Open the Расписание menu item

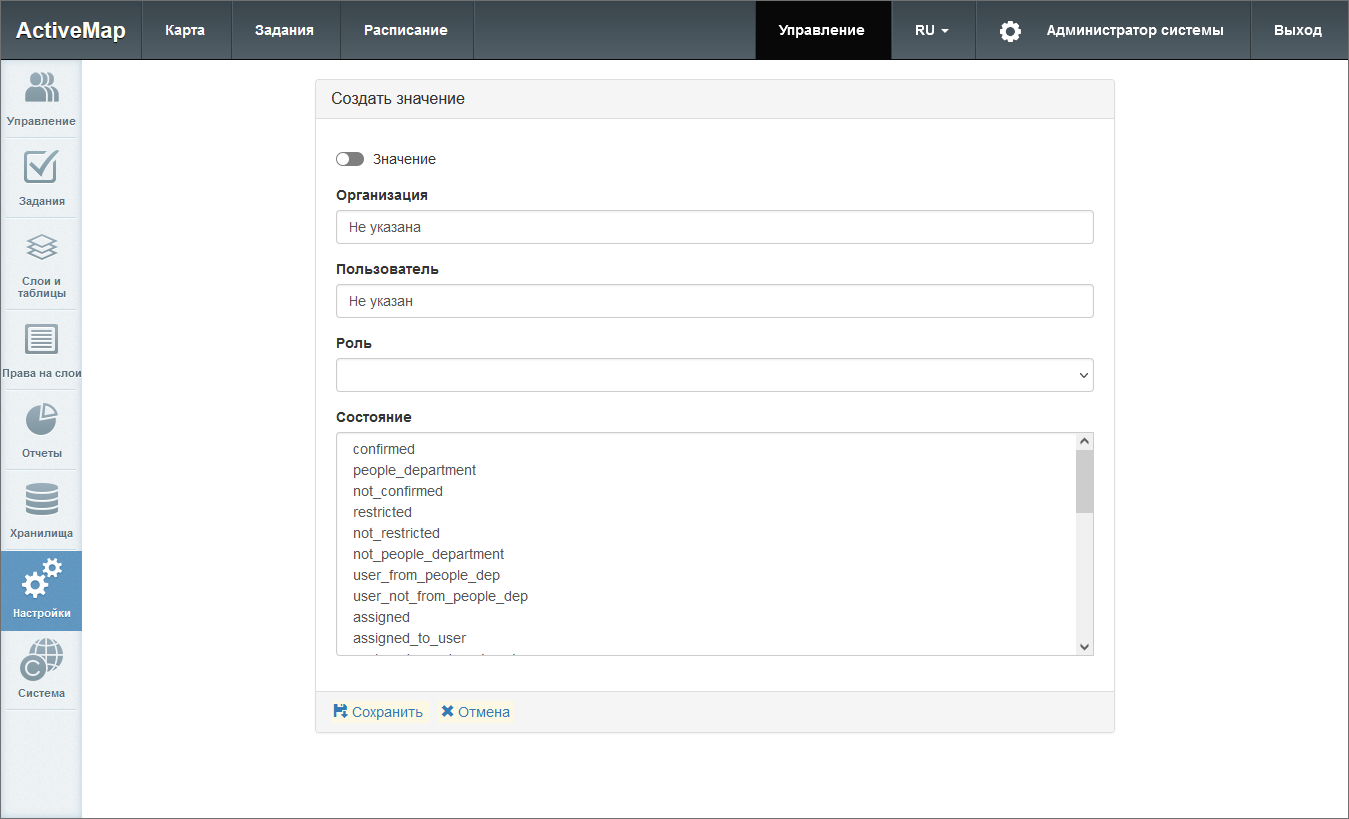click(405, 30)
